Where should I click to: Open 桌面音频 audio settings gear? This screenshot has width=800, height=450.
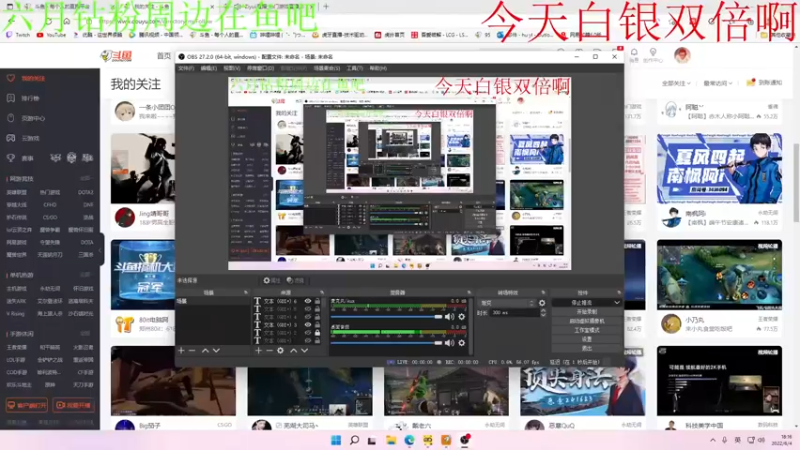point(462,343)
